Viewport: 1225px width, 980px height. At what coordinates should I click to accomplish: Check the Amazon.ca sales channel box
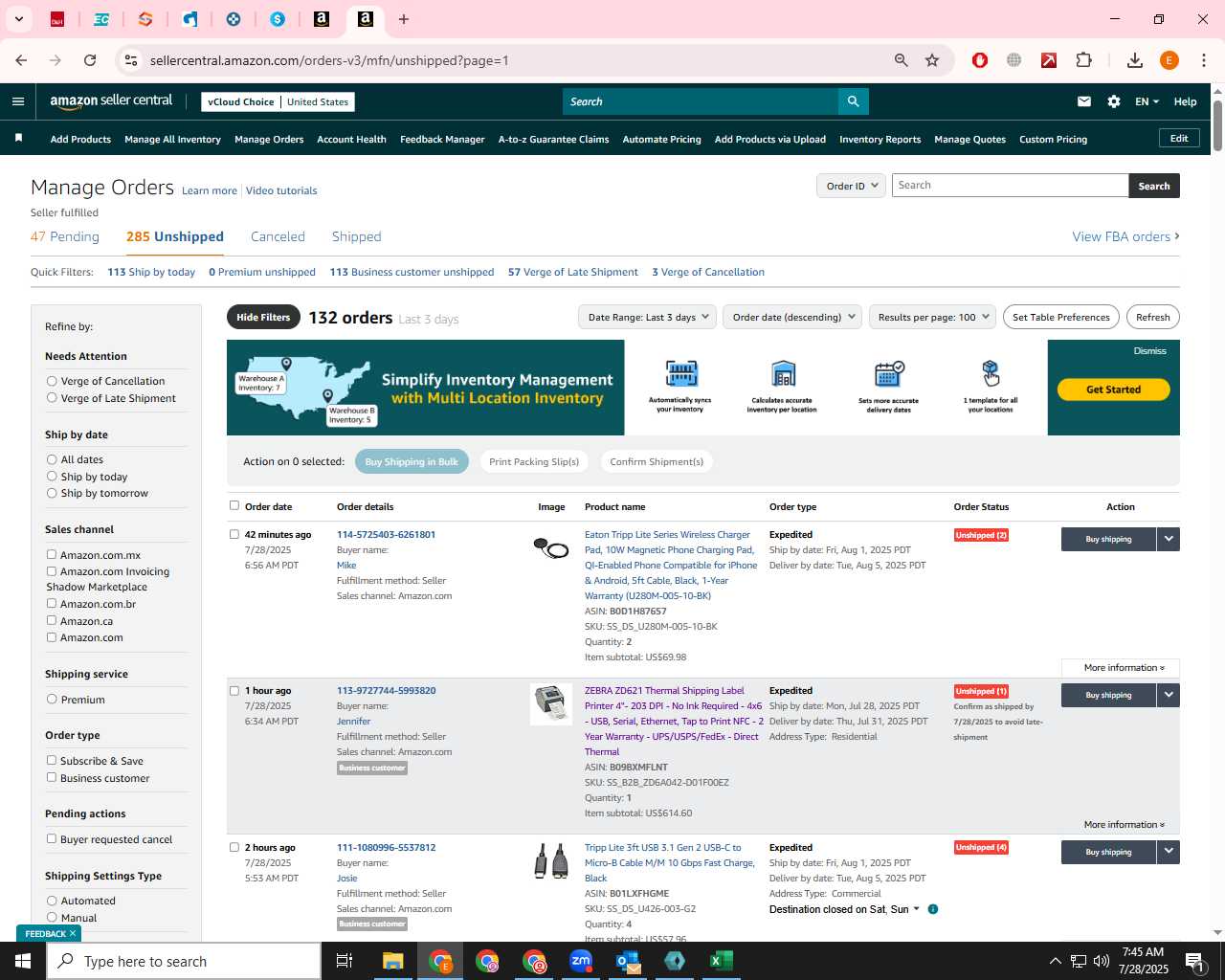(52, 620)
